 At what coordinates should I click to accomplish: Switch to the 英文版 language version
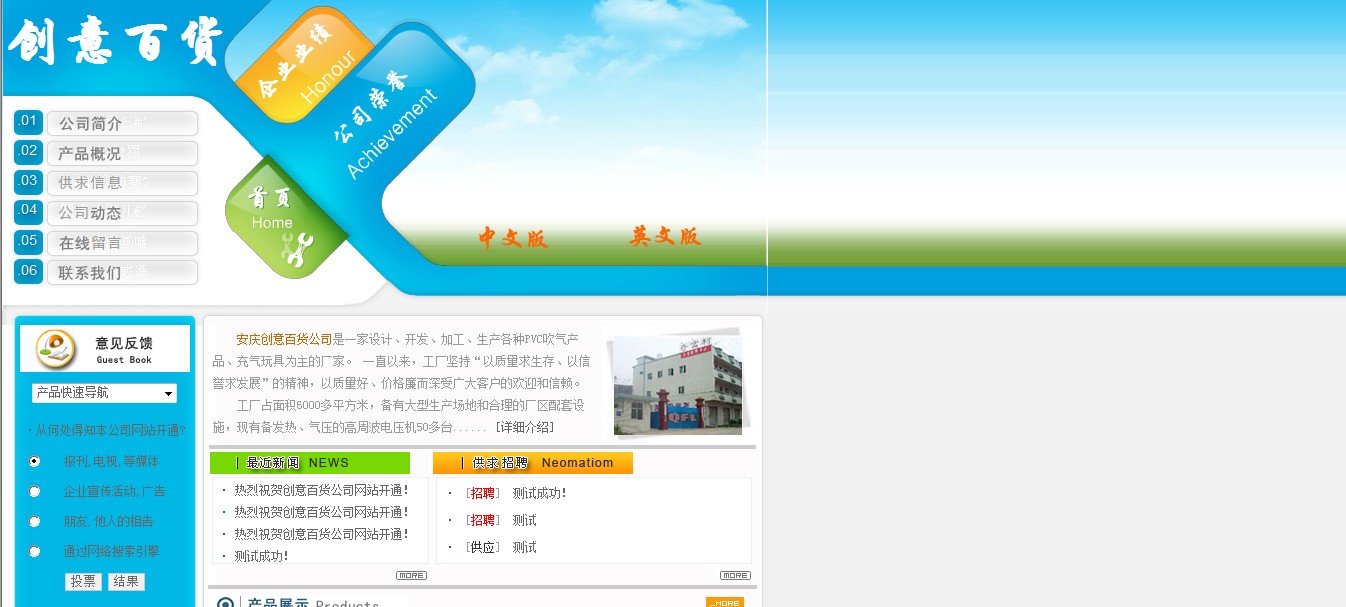pyautogui.click(x=665, y=236)
